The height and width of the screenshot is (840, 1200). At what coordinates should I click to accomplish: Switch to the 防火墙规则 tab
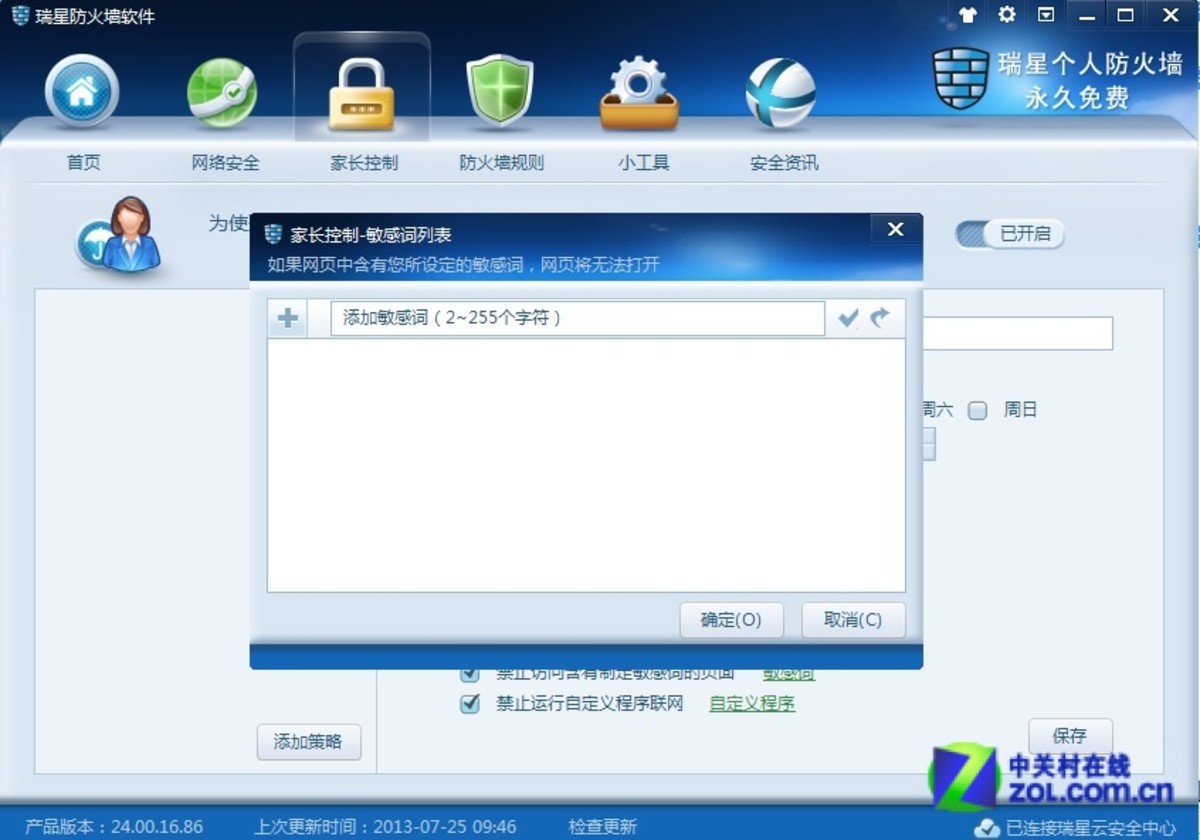coord(501,162)
